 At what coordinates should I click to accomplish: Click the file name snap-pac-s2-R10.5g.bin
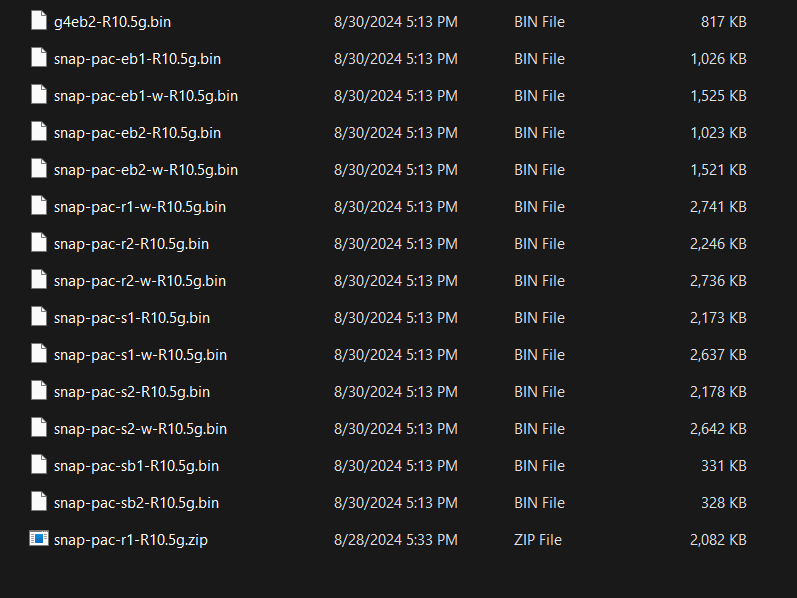[x=132, y=392]
